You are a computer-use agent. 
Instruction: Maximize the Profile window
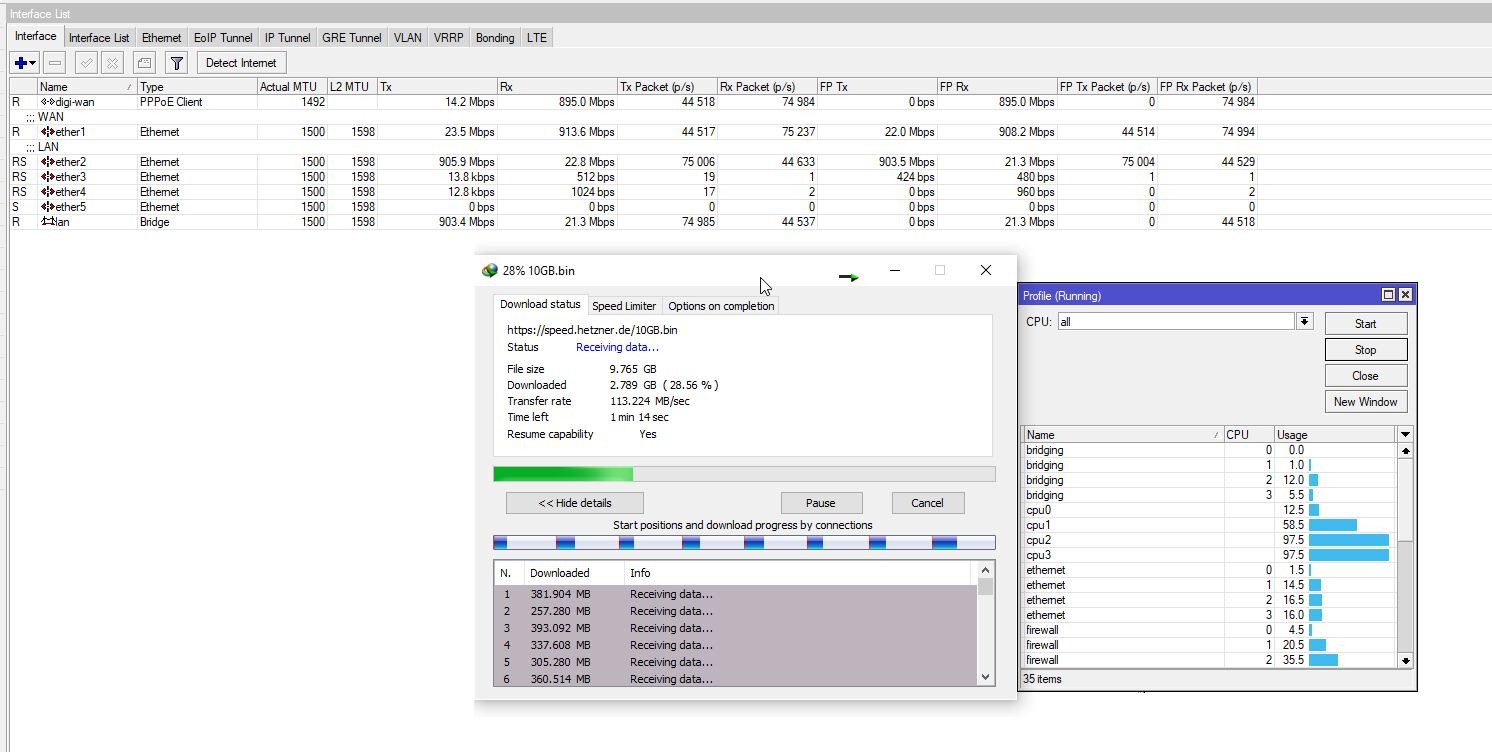coord(1388,295)
